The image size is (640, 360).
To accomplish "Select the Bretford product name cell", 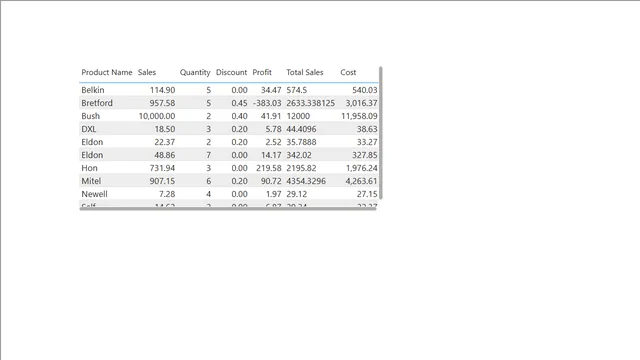I will (97, 103).
